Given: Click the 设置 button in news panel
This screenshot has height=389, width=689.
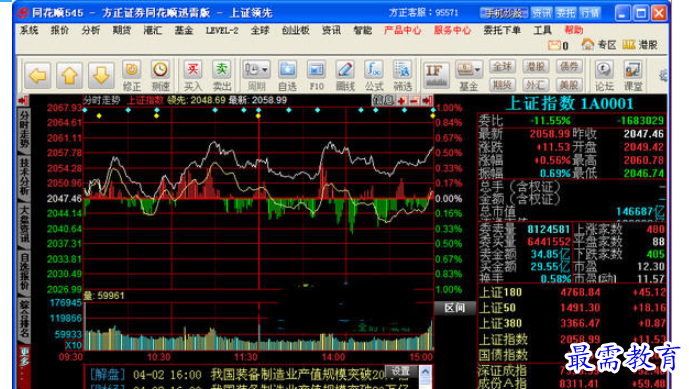Looking at the screenshot, I should point(401,371).
